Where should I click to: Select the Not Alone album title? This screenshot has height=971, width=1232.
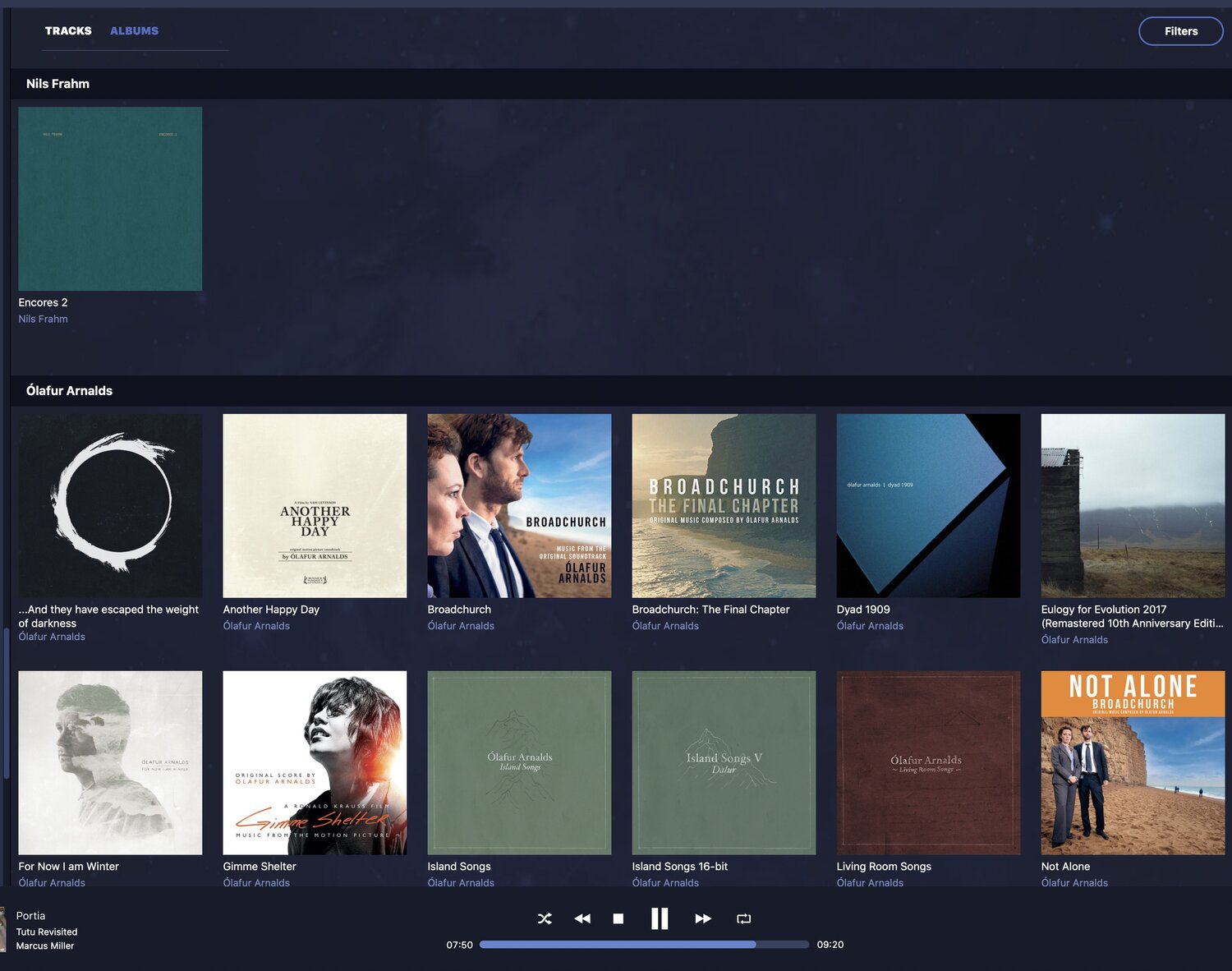tap(1065, 867)
